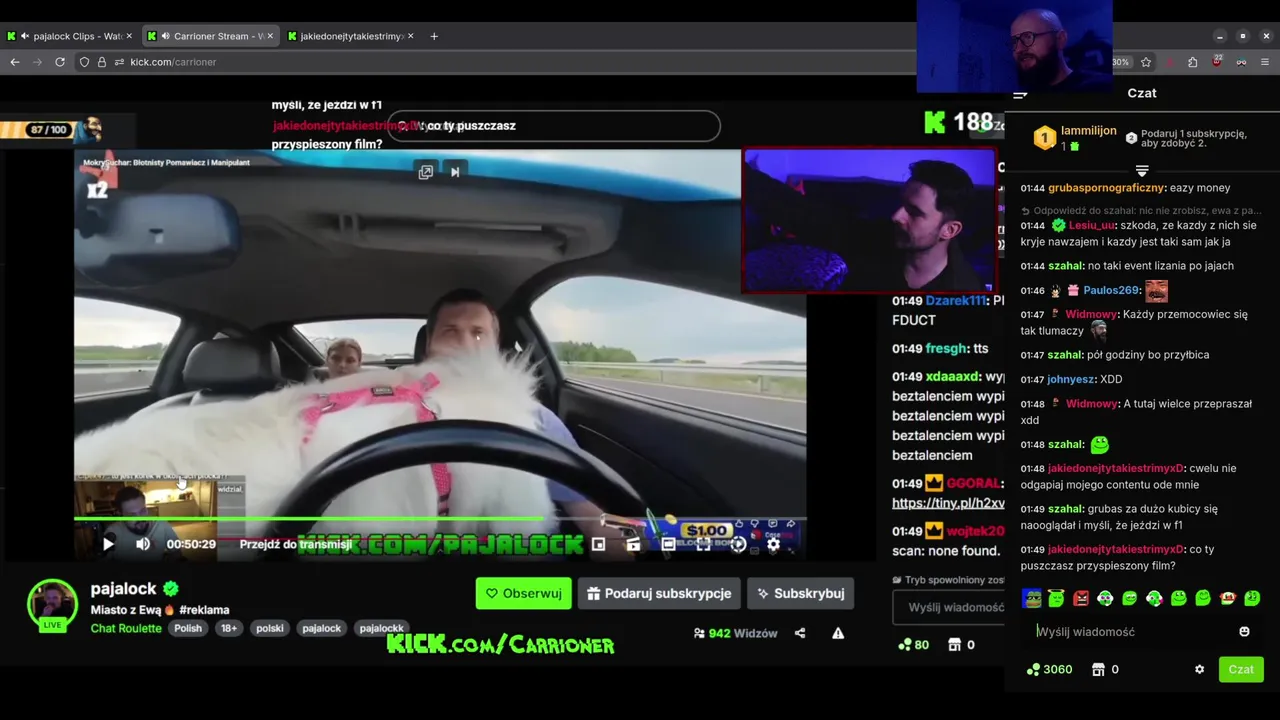Click the shield tracking protection icon
The width and height of the screenshot is (1280, 720).
point(84,62)
